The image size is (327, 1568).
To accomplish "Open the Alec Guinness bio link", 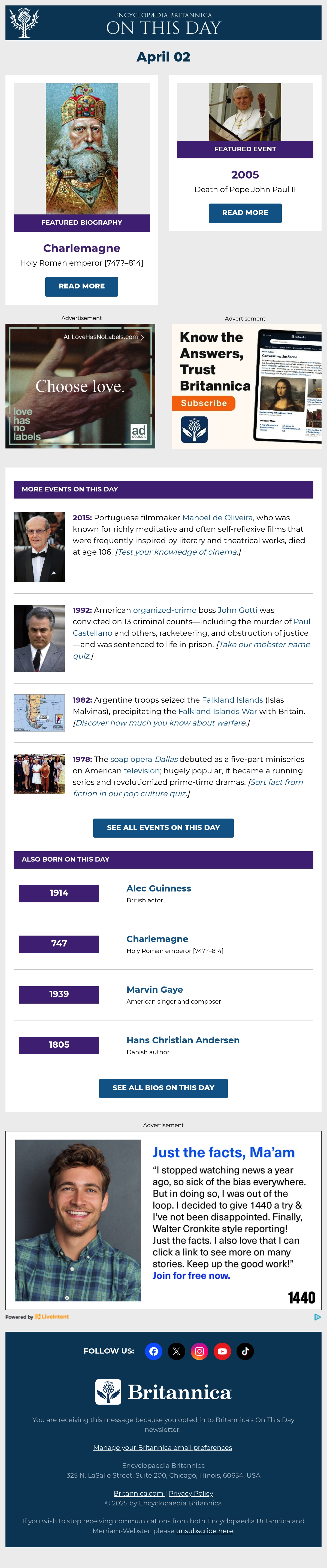I will point(159,888).
